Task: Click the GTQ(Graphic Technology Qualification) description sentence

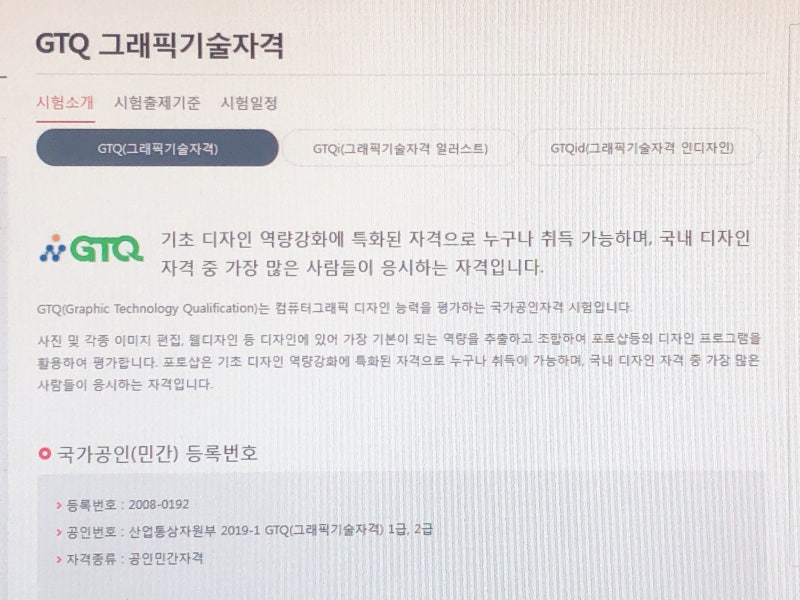Action: click(x=334, y=308)
